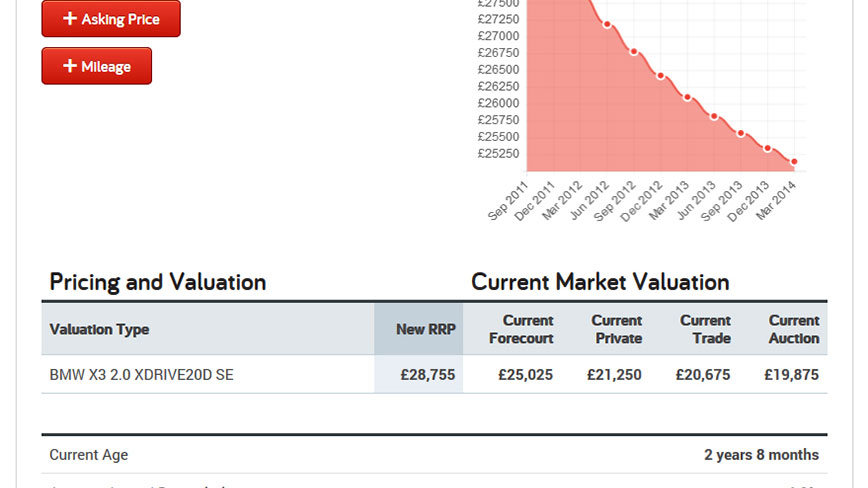Viewport: 868px width, 488px height.
Task: Select the Dec 2012 data point on chart
Action: pos(660,76)
